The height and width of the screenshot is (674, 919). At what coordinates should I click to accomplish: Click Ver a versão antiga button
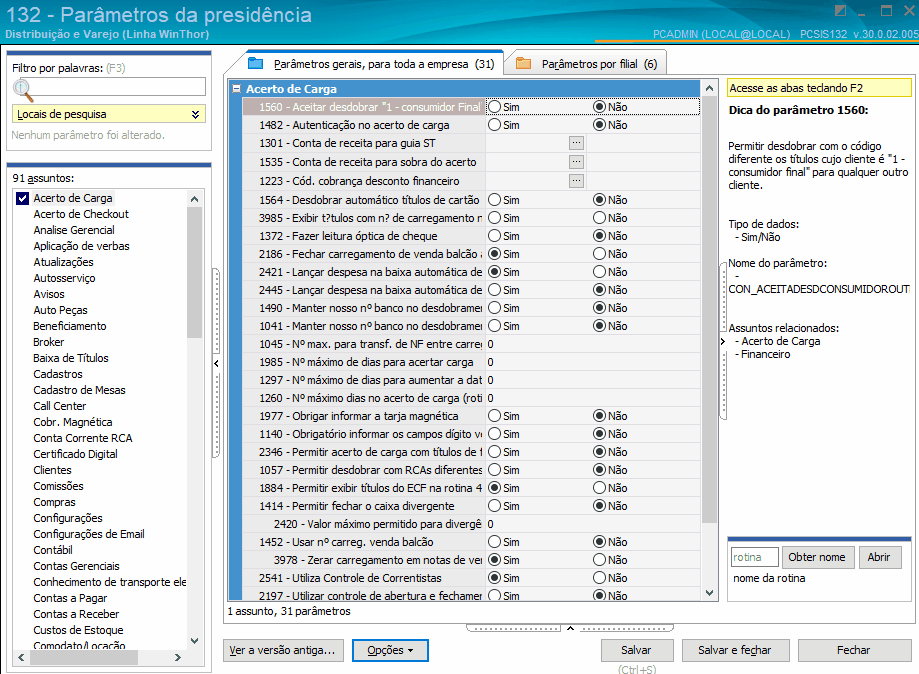click(x=282, y=651)
